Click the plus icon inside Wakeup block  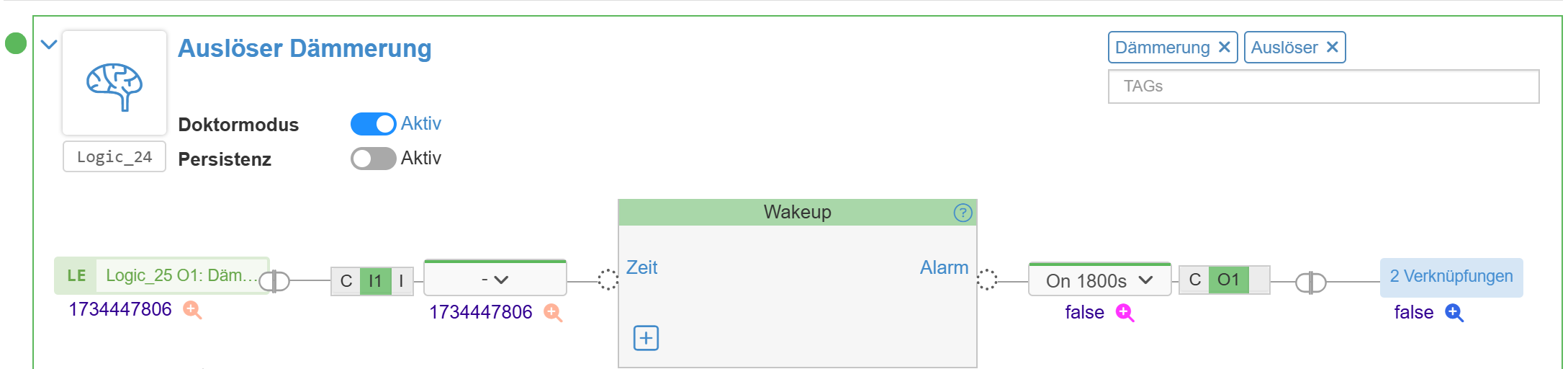pos(646,338)
